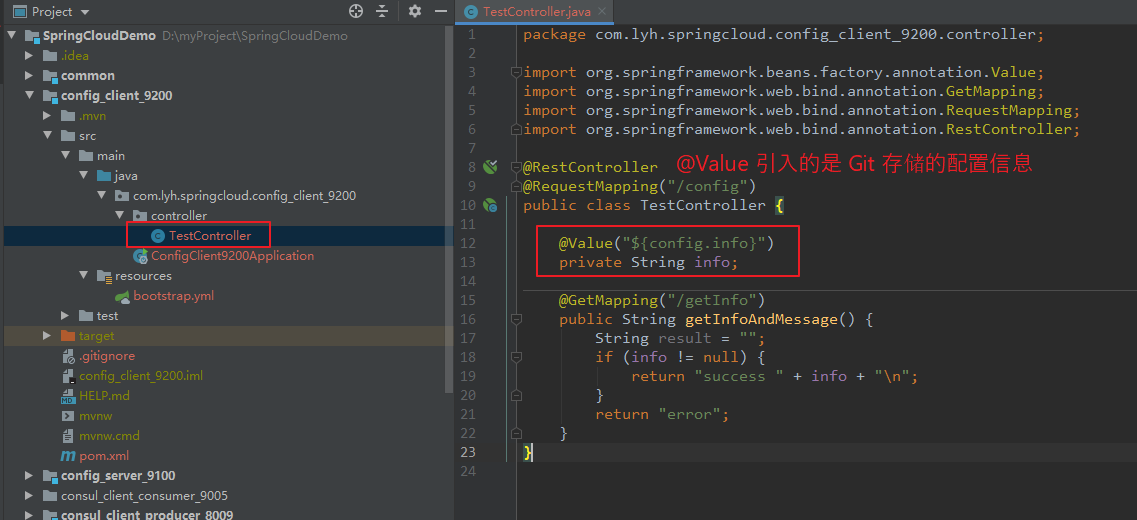
Task: Click the target folder icon
Action: point(67,336)
